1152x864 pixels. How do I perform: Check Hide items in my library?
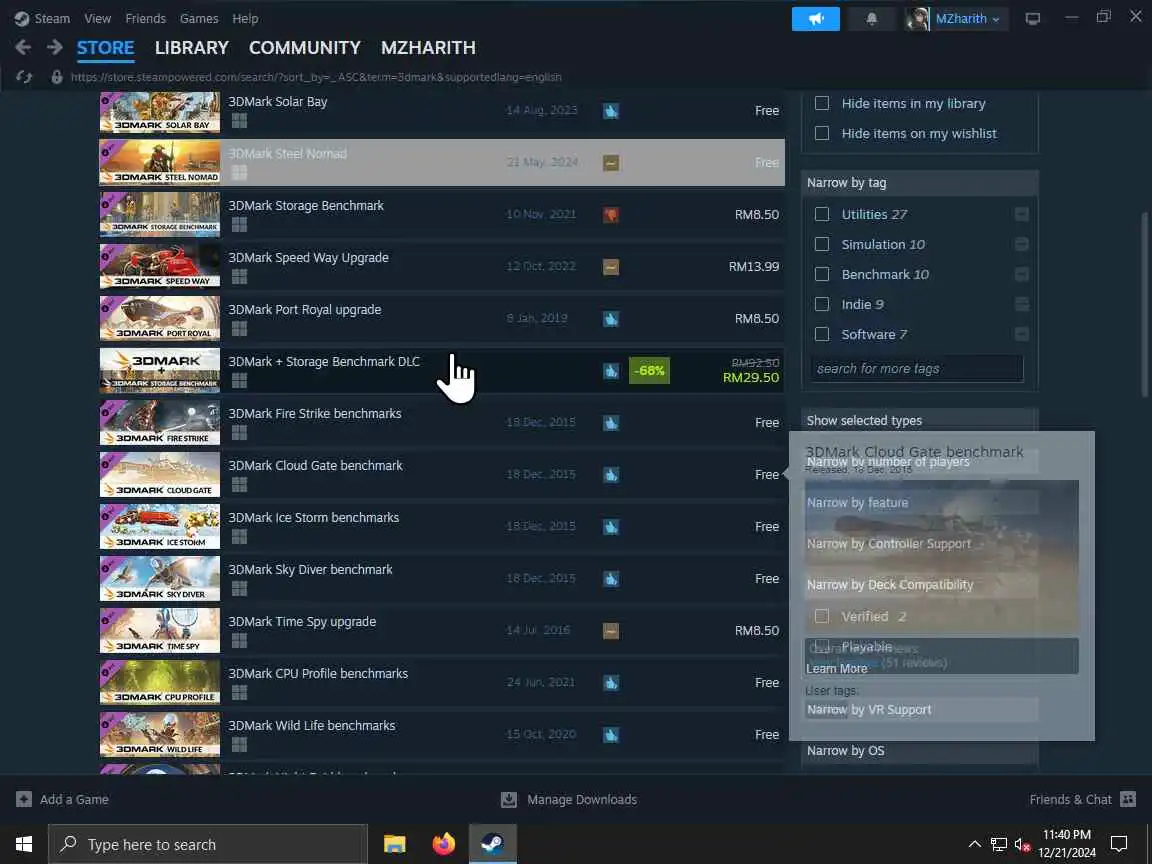(822, 103)
